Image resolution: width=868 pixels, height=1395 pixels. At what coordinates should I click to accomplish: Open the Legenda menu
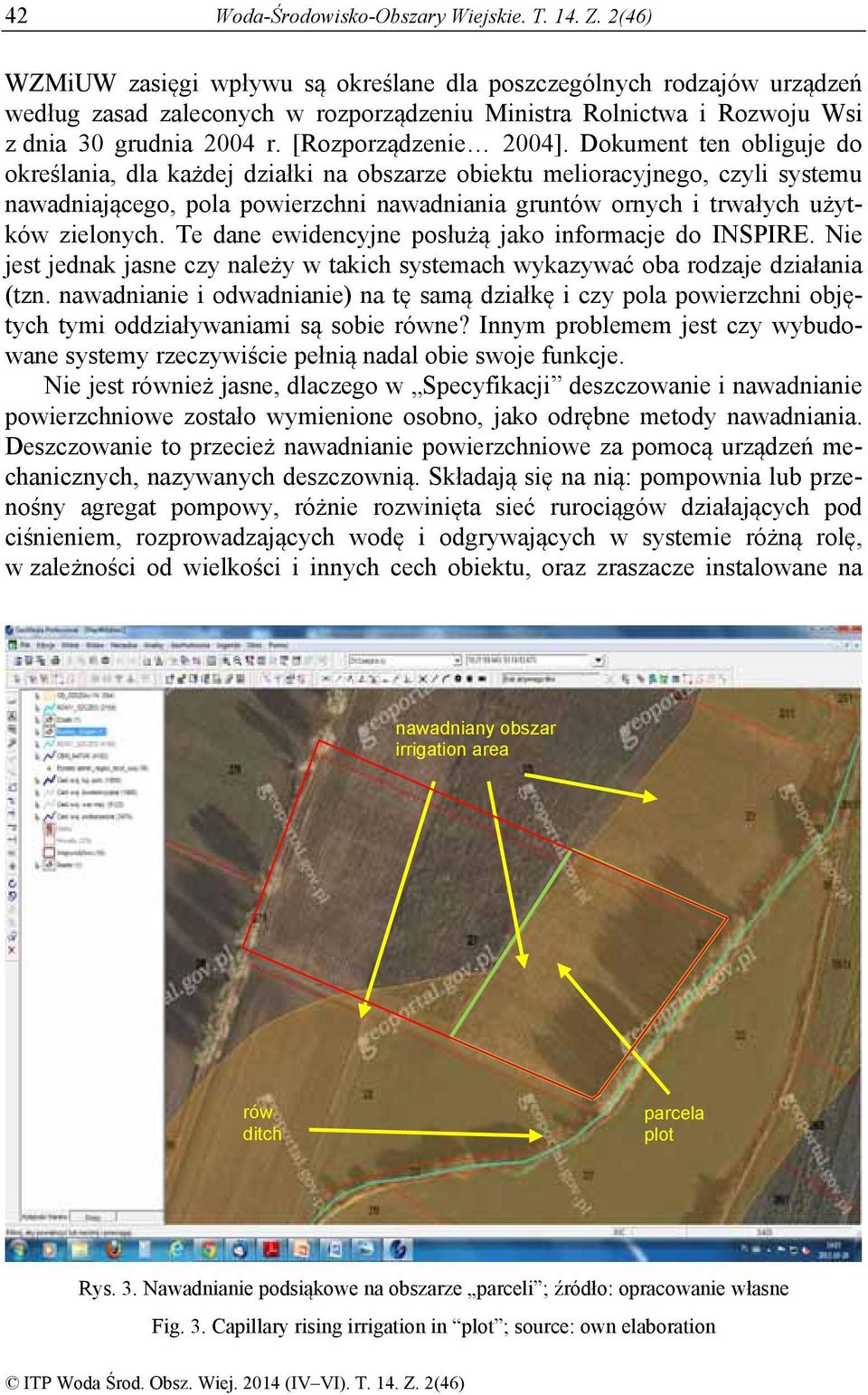(231, 645)
